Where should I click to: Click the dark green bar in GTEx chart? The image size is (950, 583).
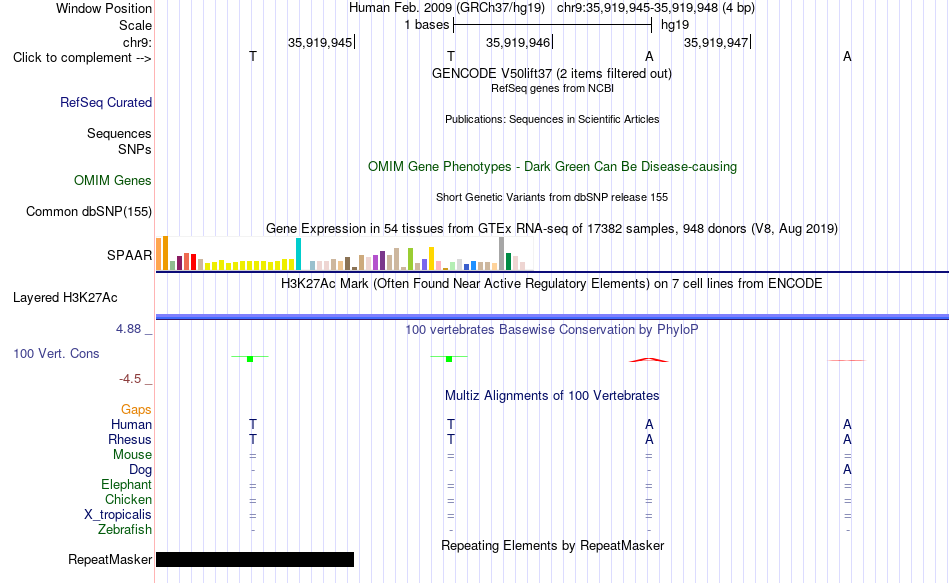508,261
